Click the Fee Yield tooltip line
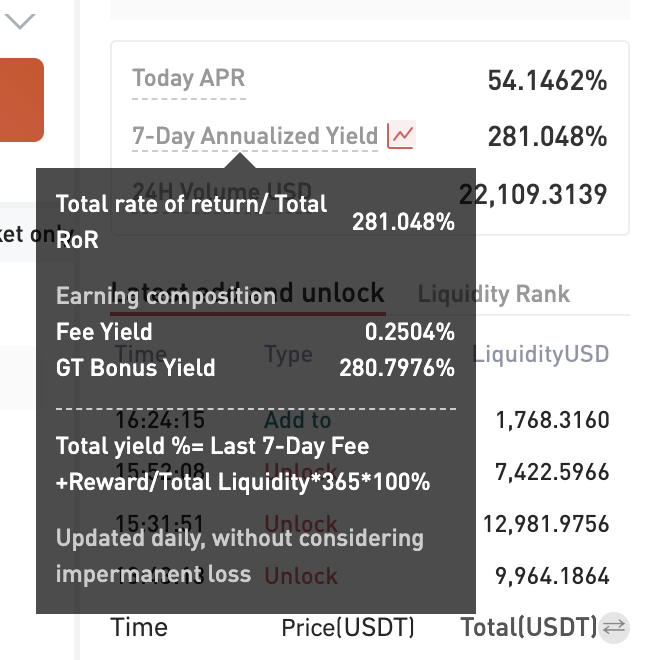Viewport: 652px width, 660px height. [255, 332]
